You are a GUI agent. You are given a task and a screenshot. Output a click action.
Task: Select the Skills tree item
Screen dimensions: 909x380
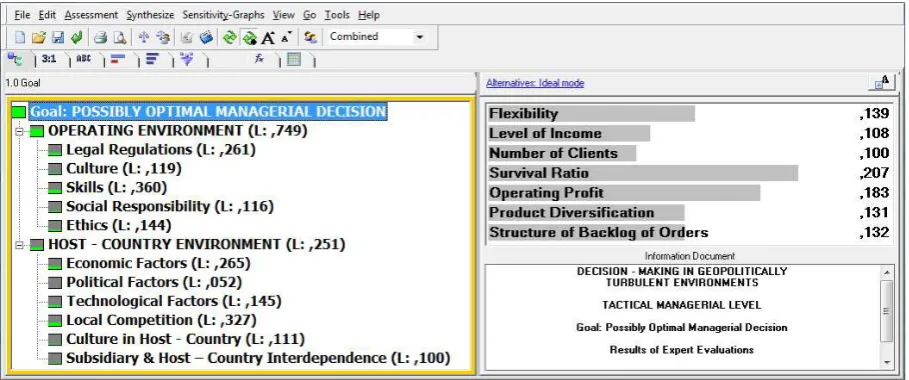coord(117,187)
